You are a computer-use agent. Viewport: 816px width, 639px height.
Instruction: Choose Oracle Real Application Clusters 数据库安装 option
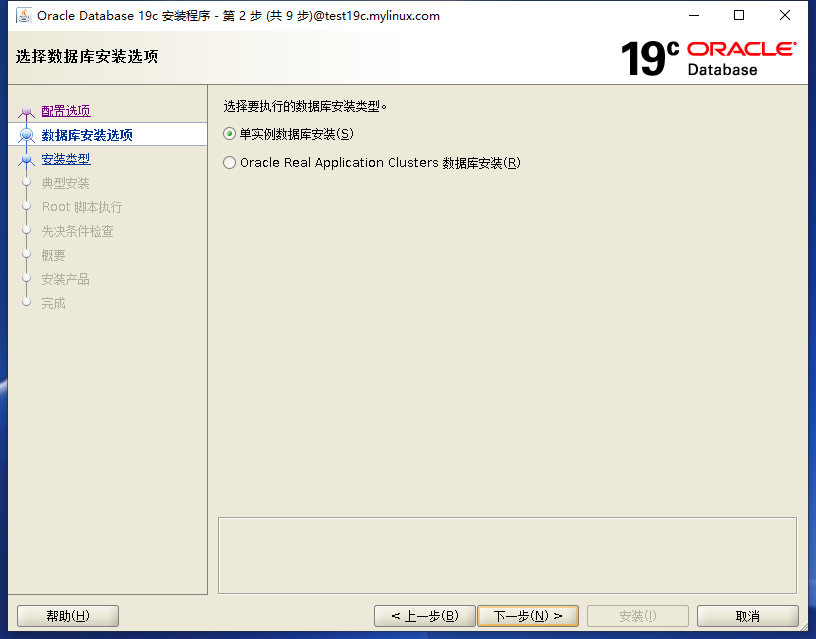tap(230, 163)
